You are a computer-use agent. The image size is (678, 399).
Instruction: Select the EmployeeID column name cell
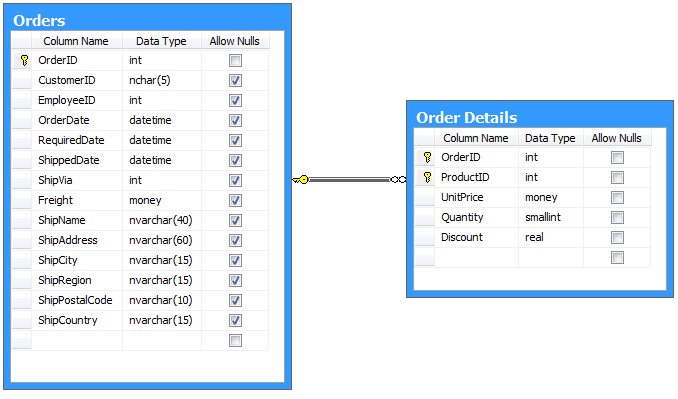click(x=77, y=100)
